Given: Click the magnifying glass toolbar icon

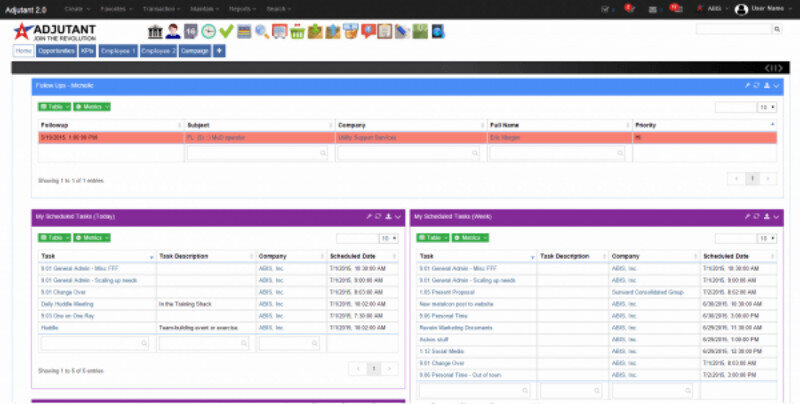Looking at the screenshot, I should coord(262,31).
